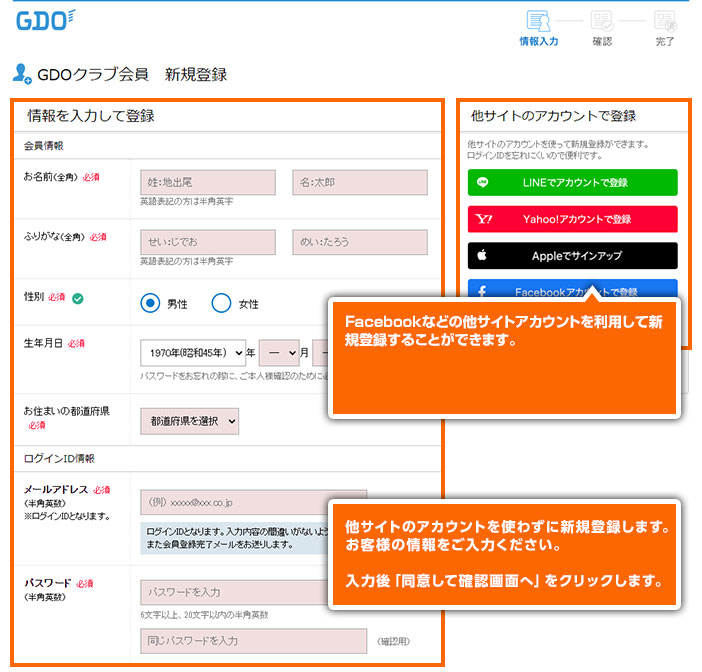
Task: Select the 女性 radio button
Action: click(221, 303)
